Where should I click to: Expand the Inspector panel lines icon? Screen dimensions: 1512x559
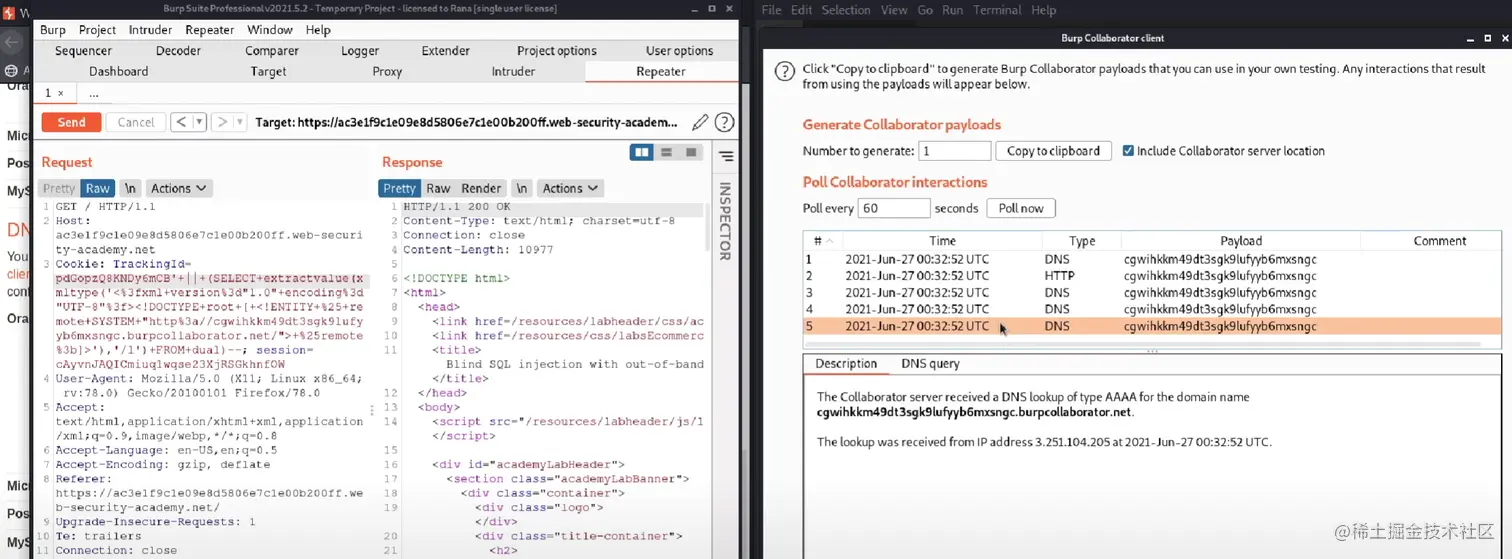click(x=726, y=157)
